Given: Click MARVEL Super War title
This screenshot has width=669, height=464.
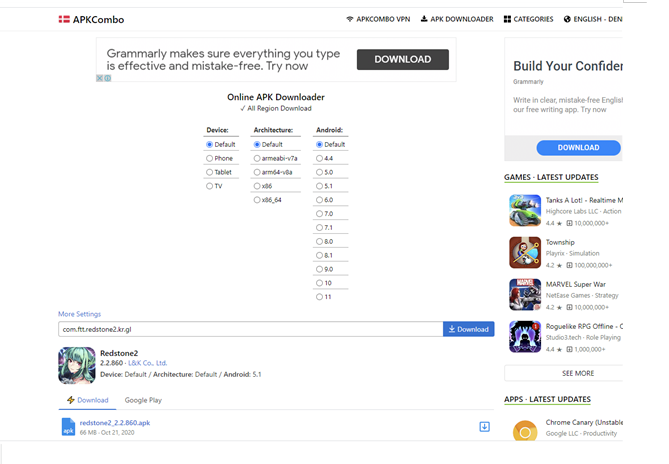Looking at the screenshot, I should click(576, 284).
